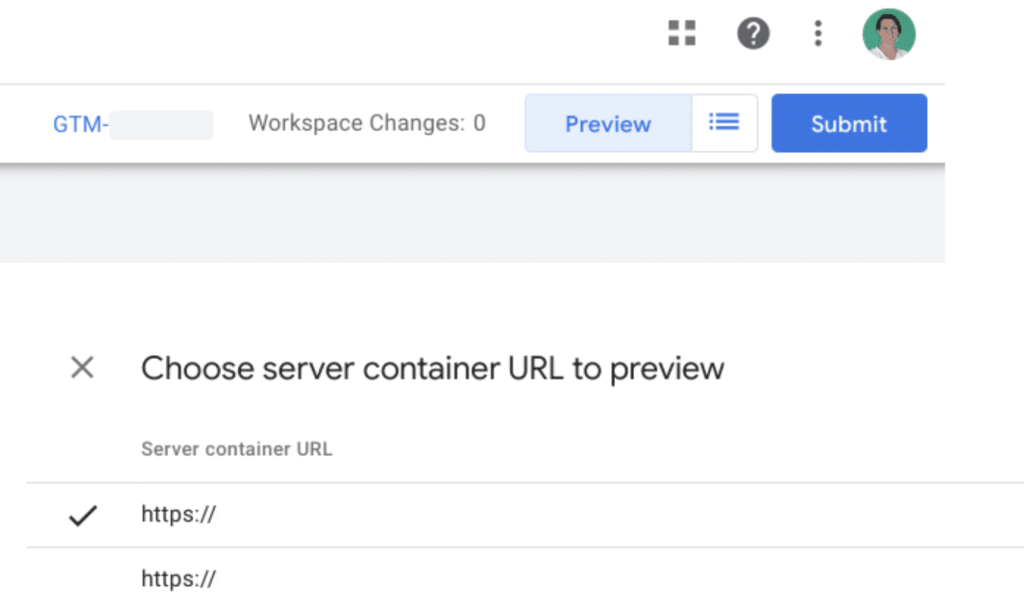Click the Submit button
This screenshot has height=608, width=1024.
pos(849,122)
